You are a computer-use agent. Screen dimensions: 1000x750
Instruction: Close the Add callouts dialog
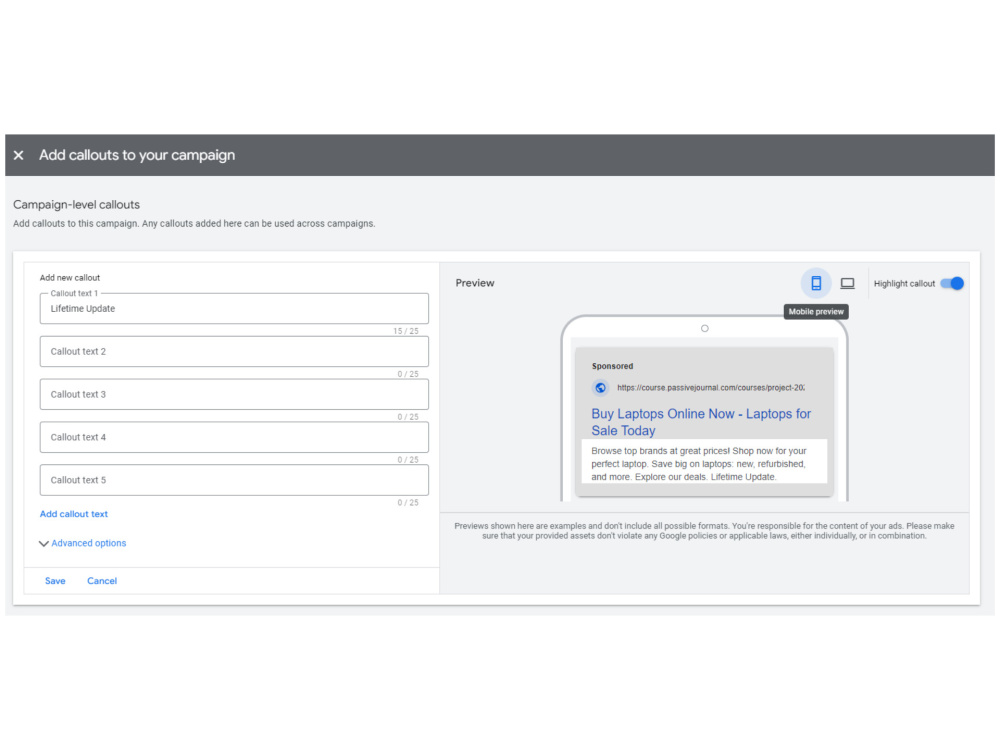point(18,155)
